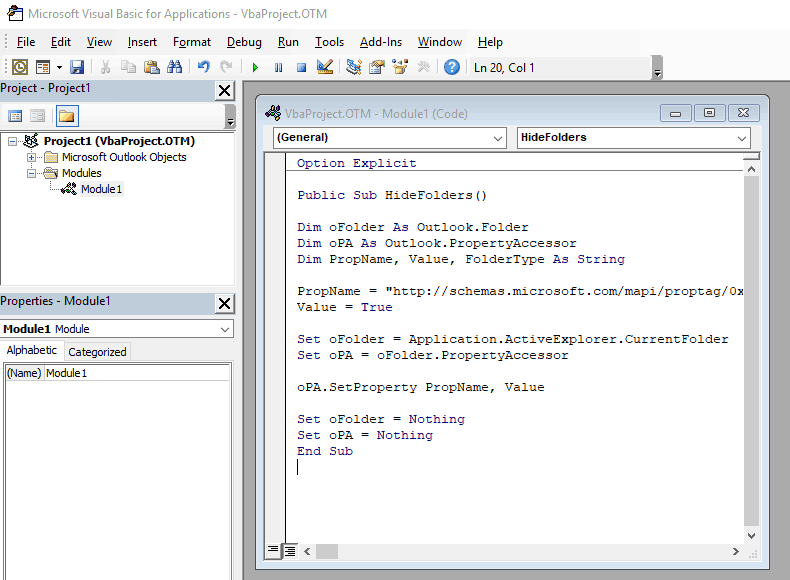The width and height of the screenshot is (790, 580).
Task: Open Project Explorer toolbar icon
Action: 354,67
